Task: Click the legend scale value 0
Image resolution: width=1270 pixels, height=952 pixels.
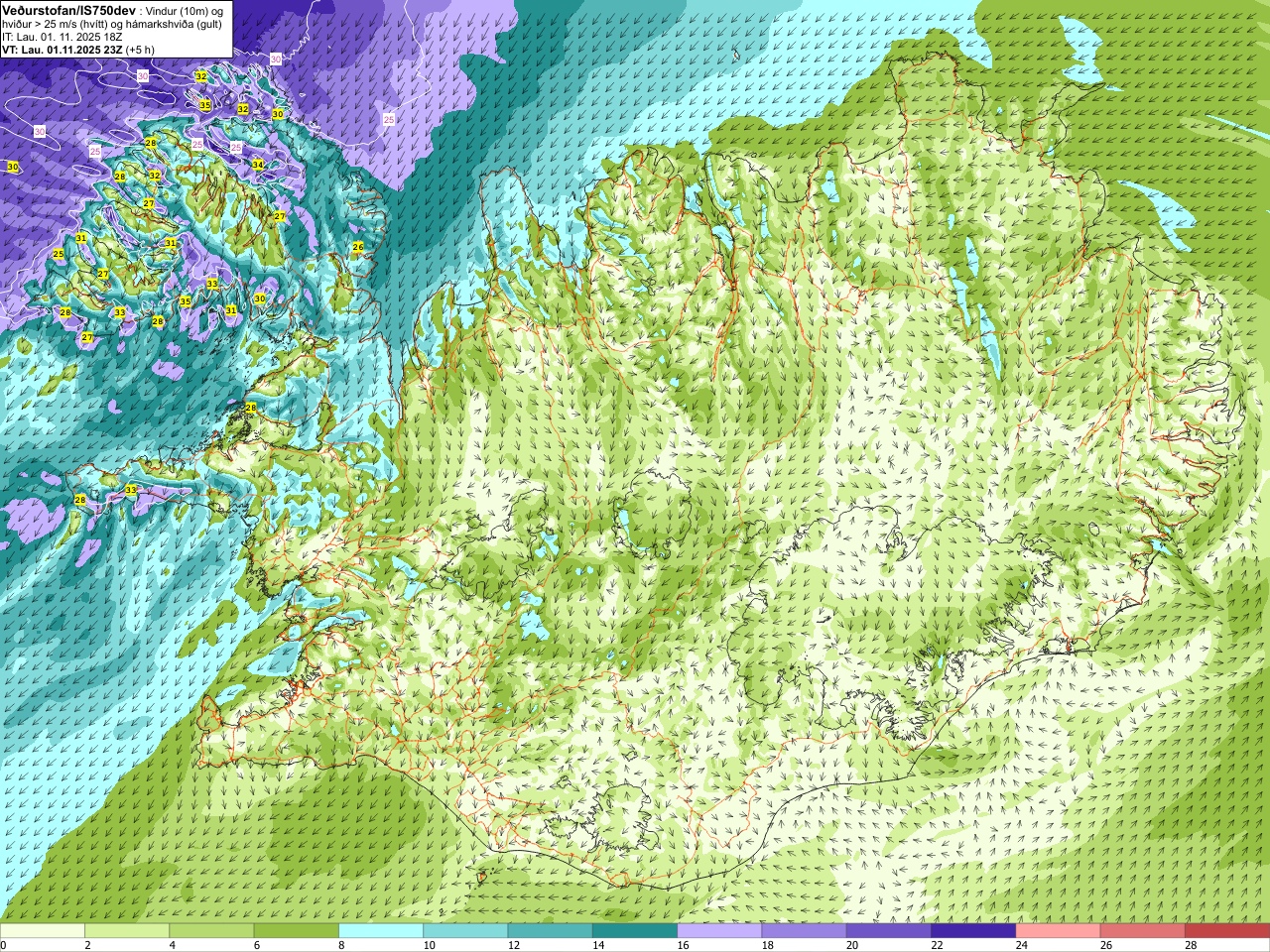Action: pyautogui.click(x=3, y=945)
